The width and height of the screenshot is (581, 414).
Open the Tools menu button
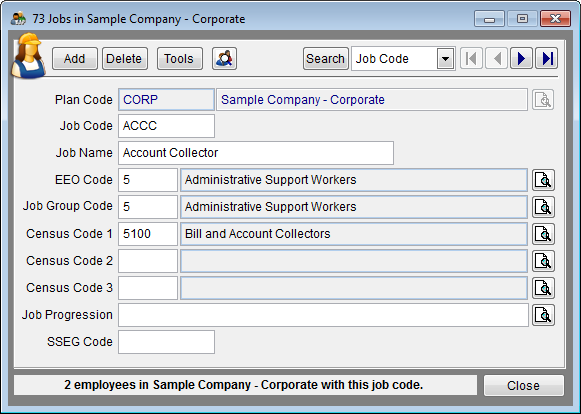(180, 59)
